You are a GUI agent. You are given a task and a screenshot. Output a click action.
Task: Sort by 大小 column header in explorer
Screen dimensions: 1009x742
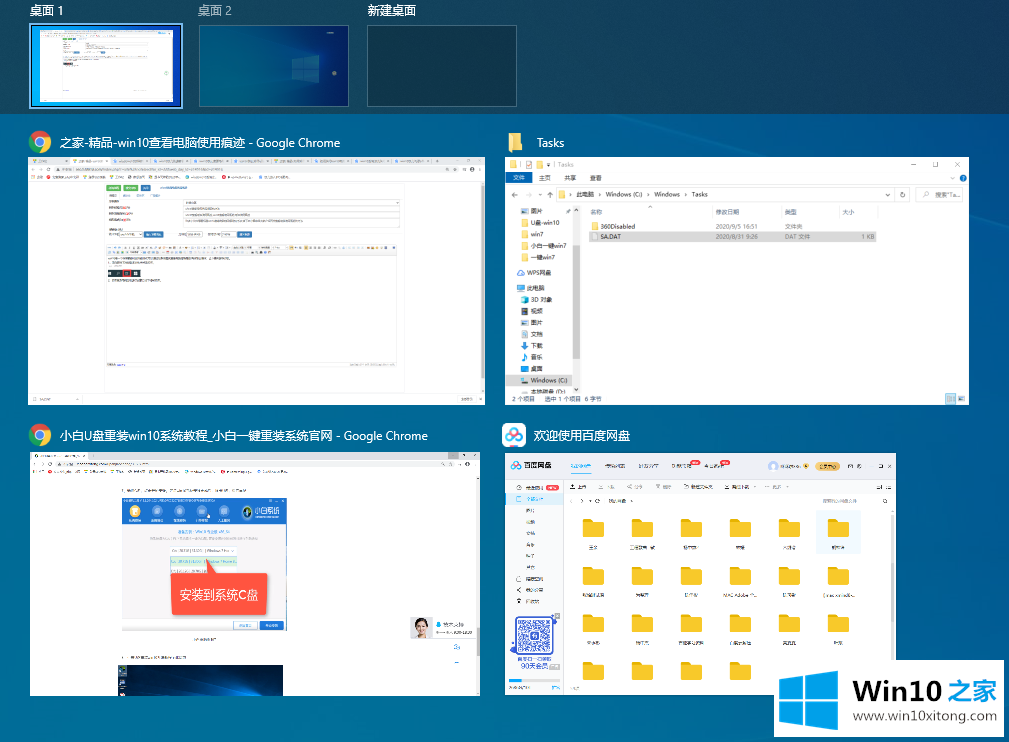pos(848,212)
